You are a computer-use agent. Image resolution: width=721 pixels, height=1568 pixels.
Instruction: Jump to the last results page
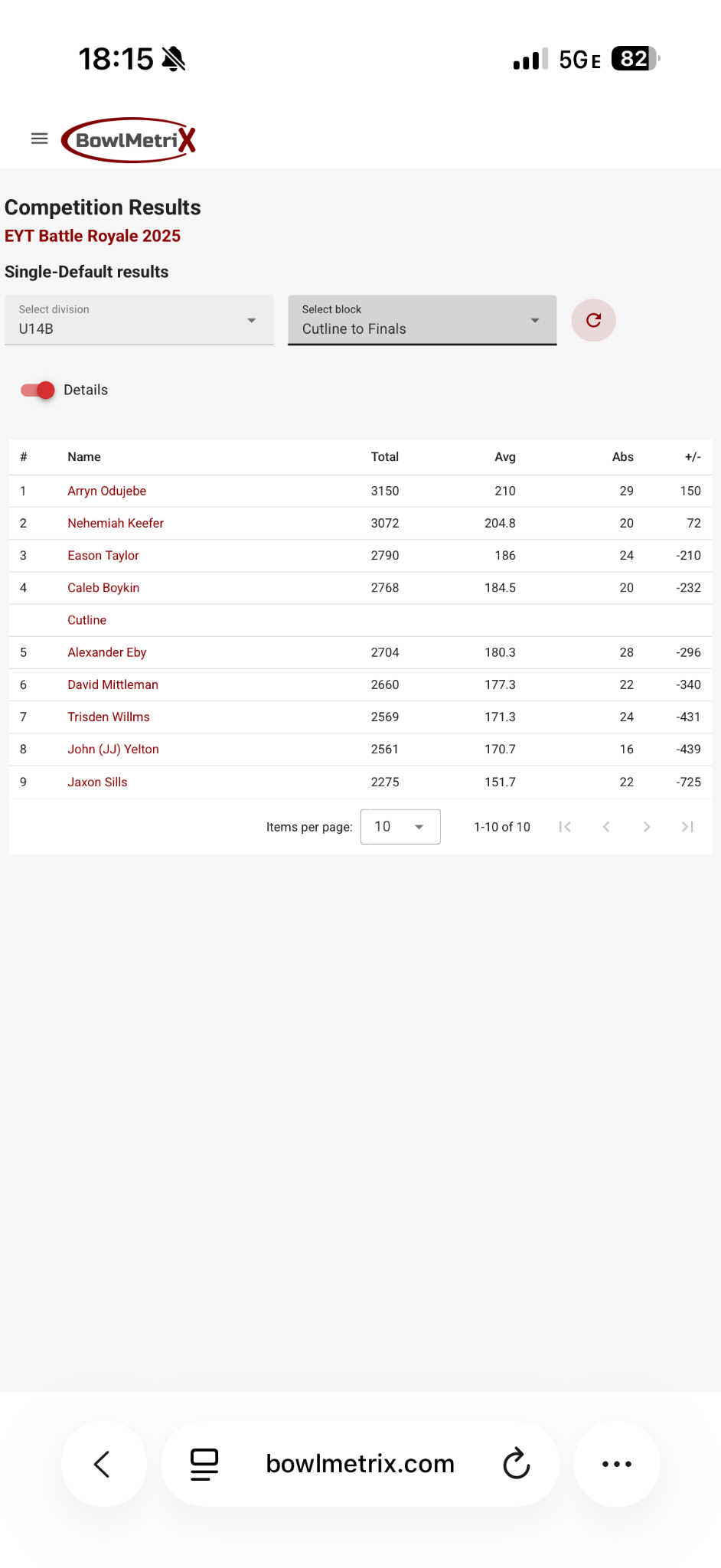tap(687, 827)
